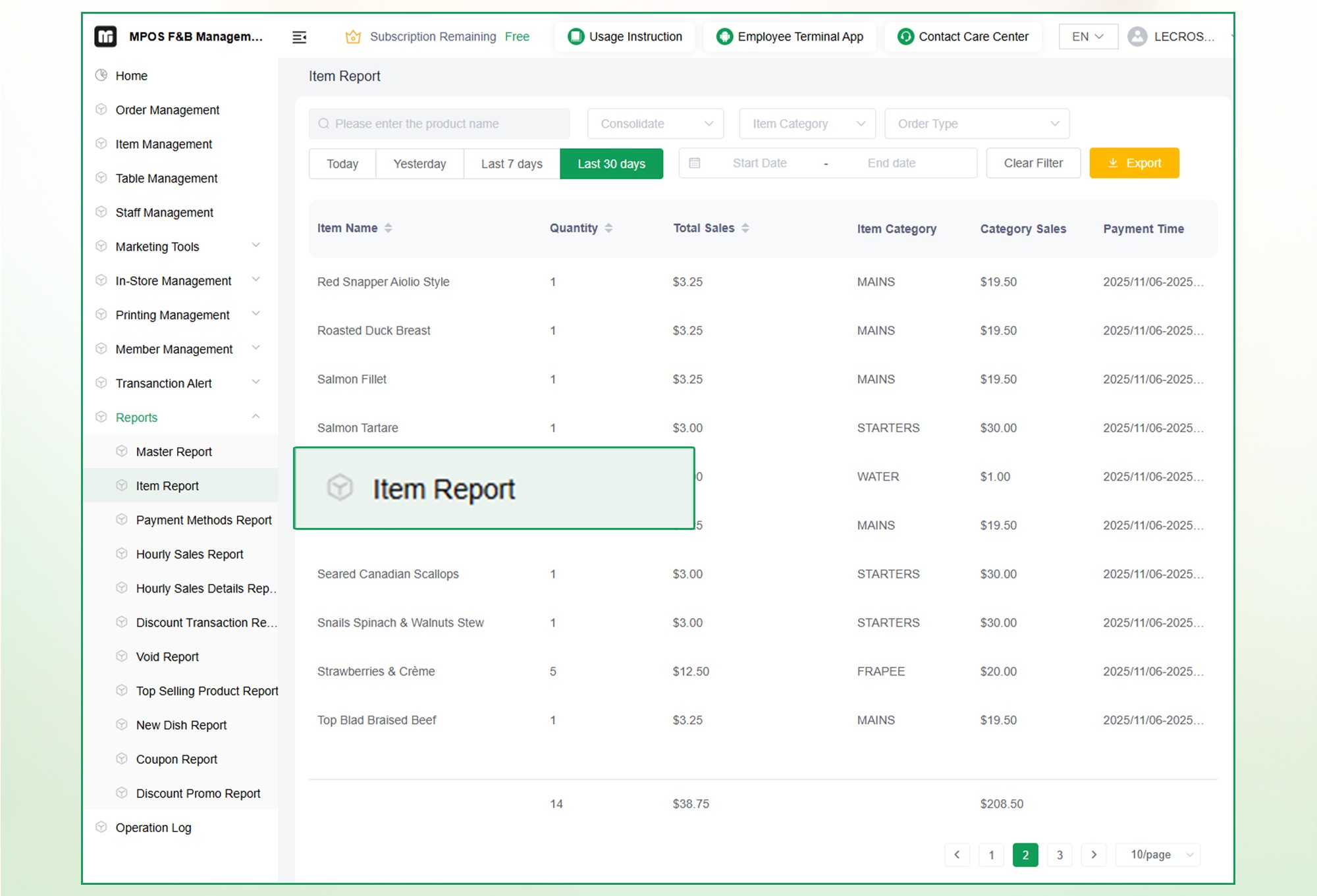
Task: Click Snails Spinach & Walnuts Stew name
Action: click(400, 623)
